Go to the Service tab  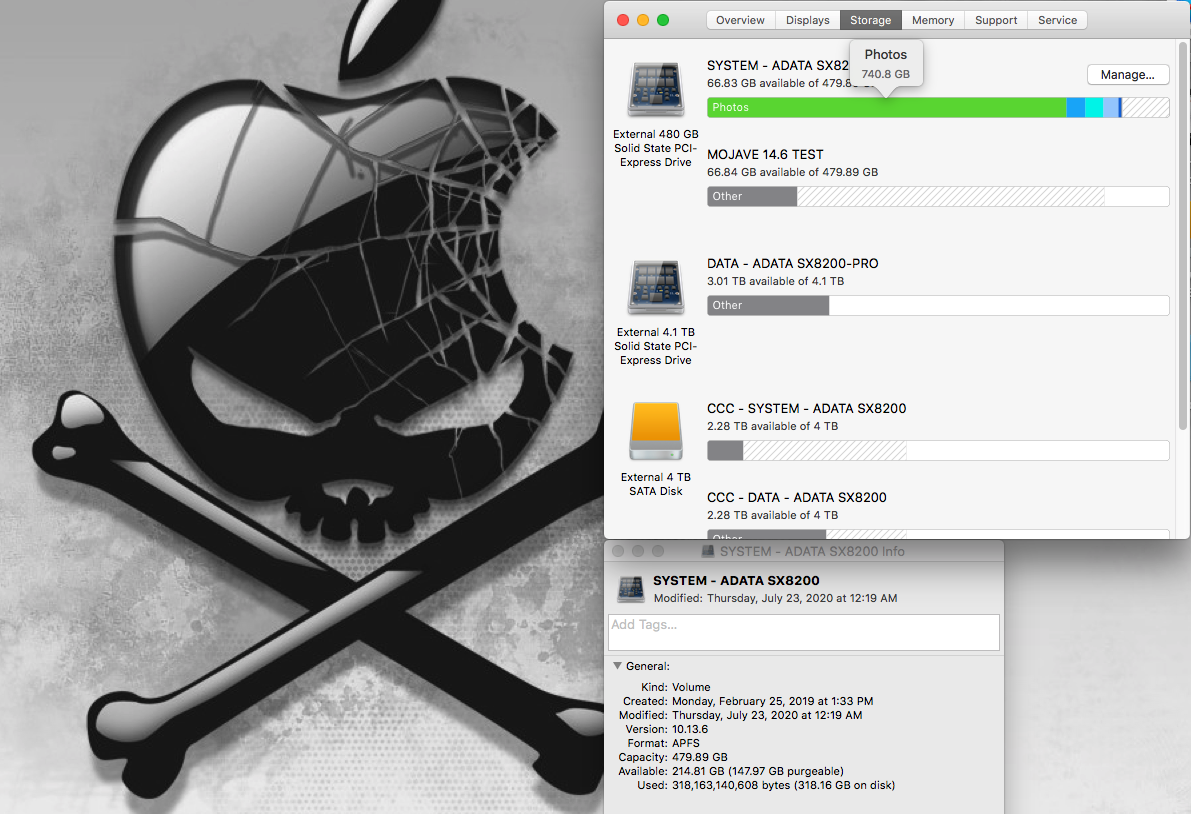[x=1057, y=21]
